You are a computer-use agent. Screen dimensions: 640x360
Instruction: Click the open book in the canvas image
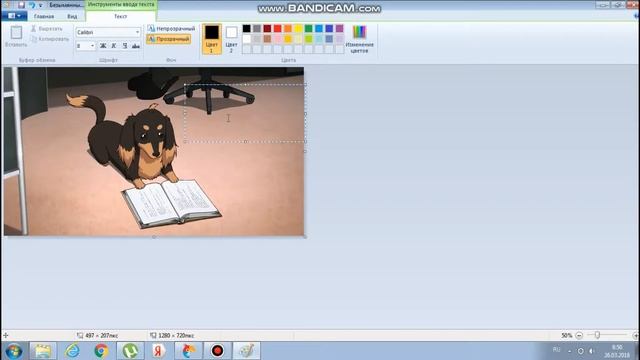pos(171,203)
